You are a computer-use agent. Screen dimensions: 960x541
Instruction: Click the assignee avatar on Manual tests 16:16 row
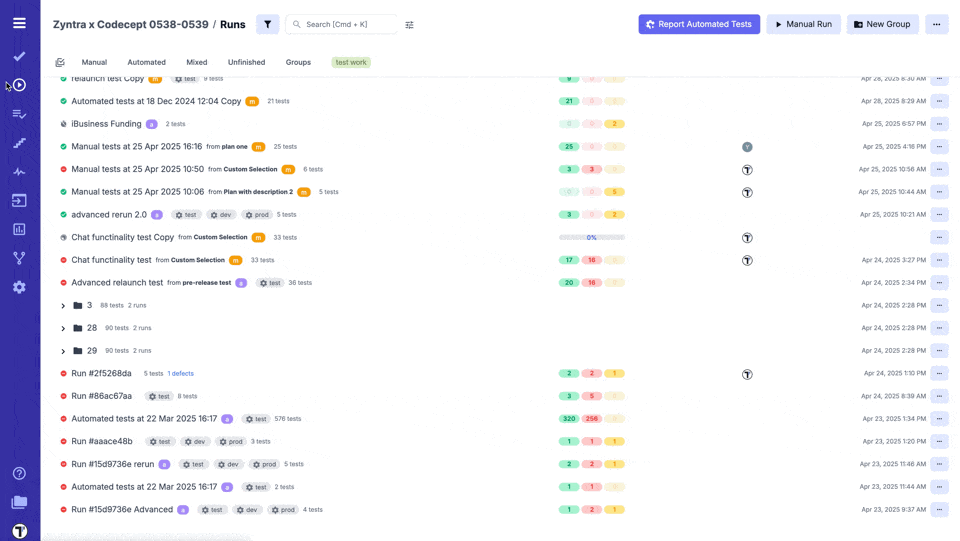coord(747,147)
